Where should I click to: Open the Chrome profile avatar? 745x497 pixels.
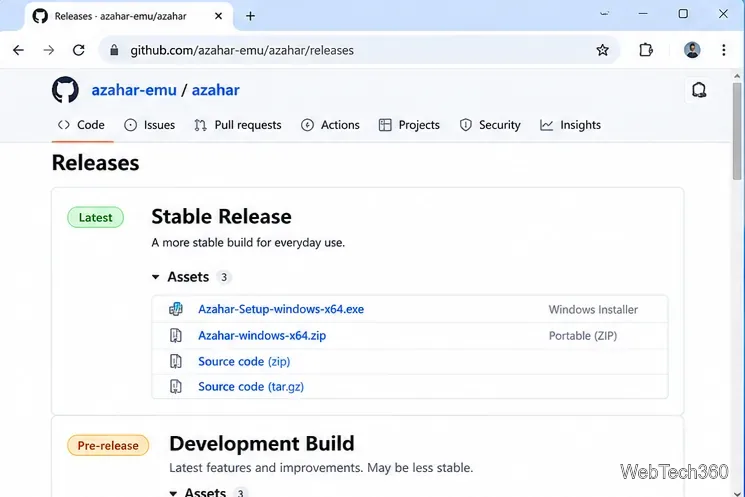click(692, 50)
